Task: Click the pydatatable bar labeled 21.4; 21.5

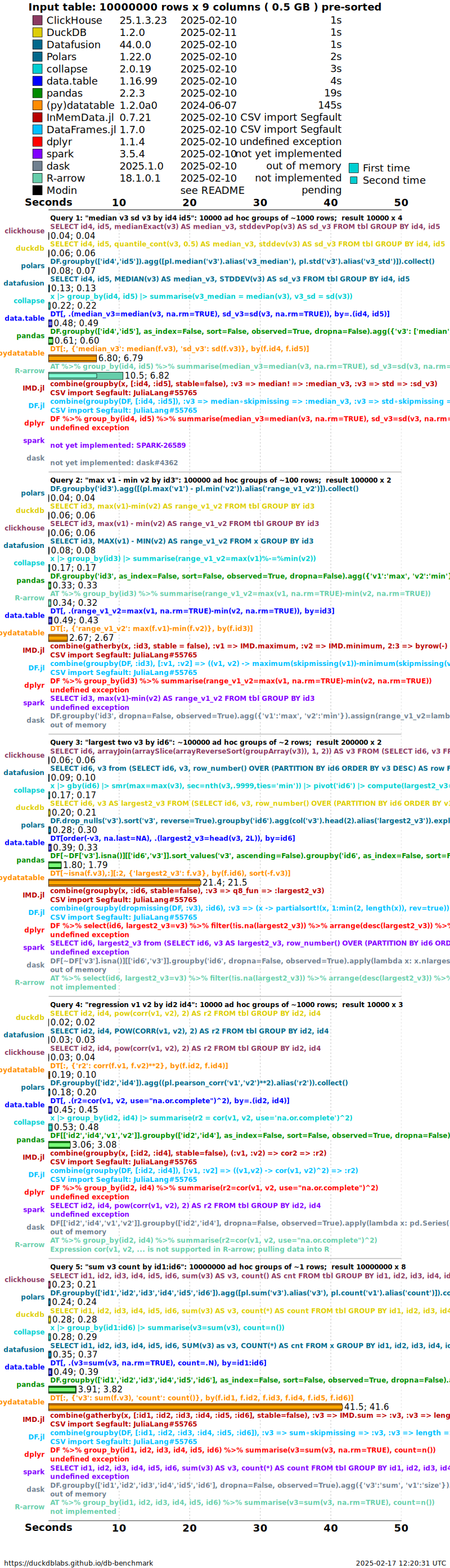Action: (x=125, y=882)
